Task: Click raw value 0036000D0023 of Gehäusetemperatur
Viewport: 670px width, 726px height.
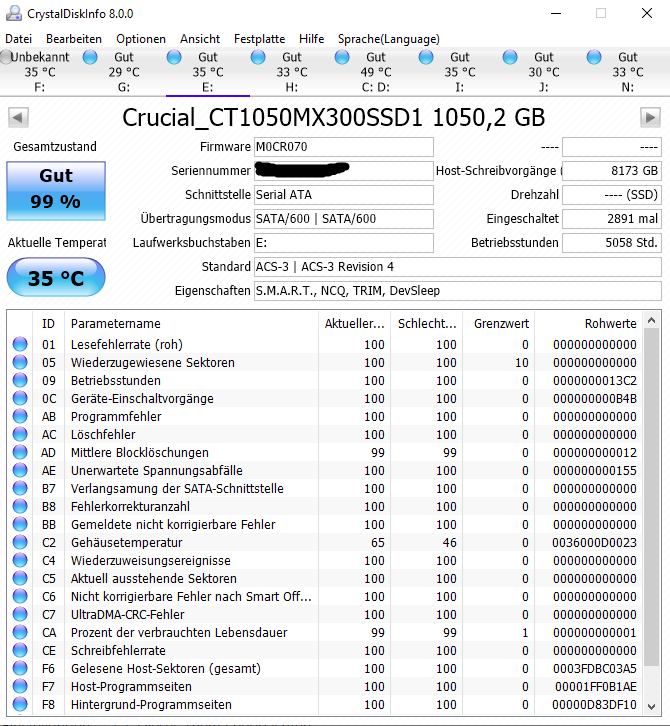Action: click(x=594, y=543)
